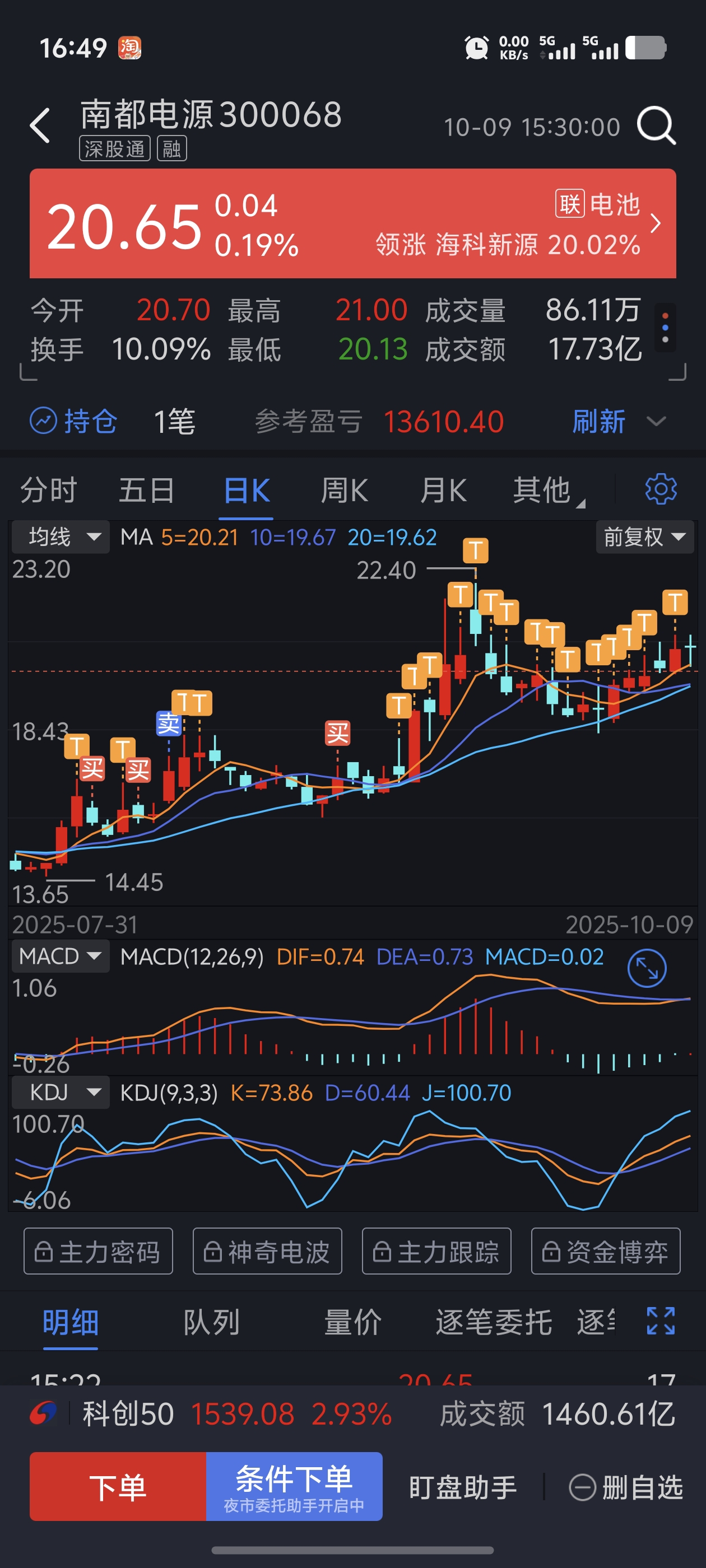This screenshot has height=1568, width=706.
Task: Open locked 神奇电波 indicator
Action: [x=267, y=1251]
